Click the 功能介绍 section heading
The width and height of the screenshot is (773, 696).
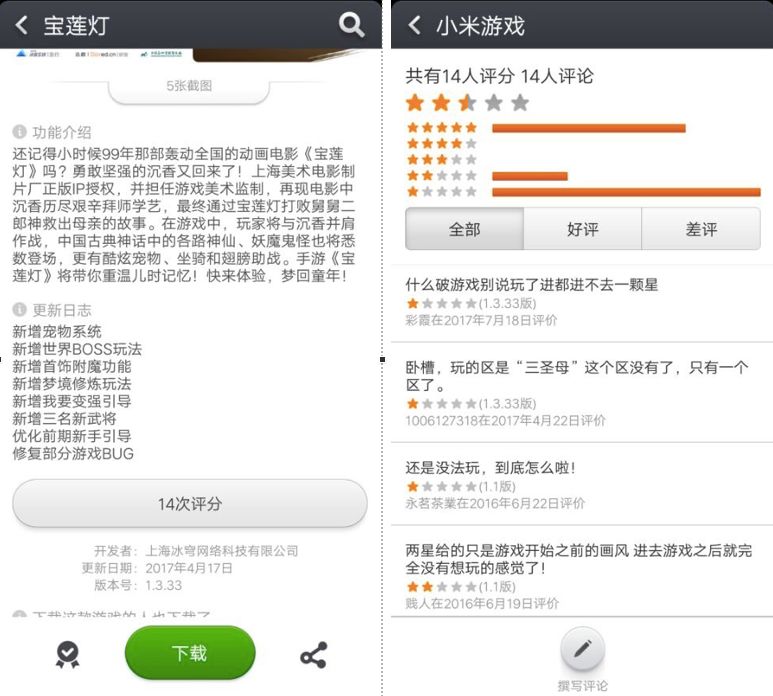pos(62,132)
